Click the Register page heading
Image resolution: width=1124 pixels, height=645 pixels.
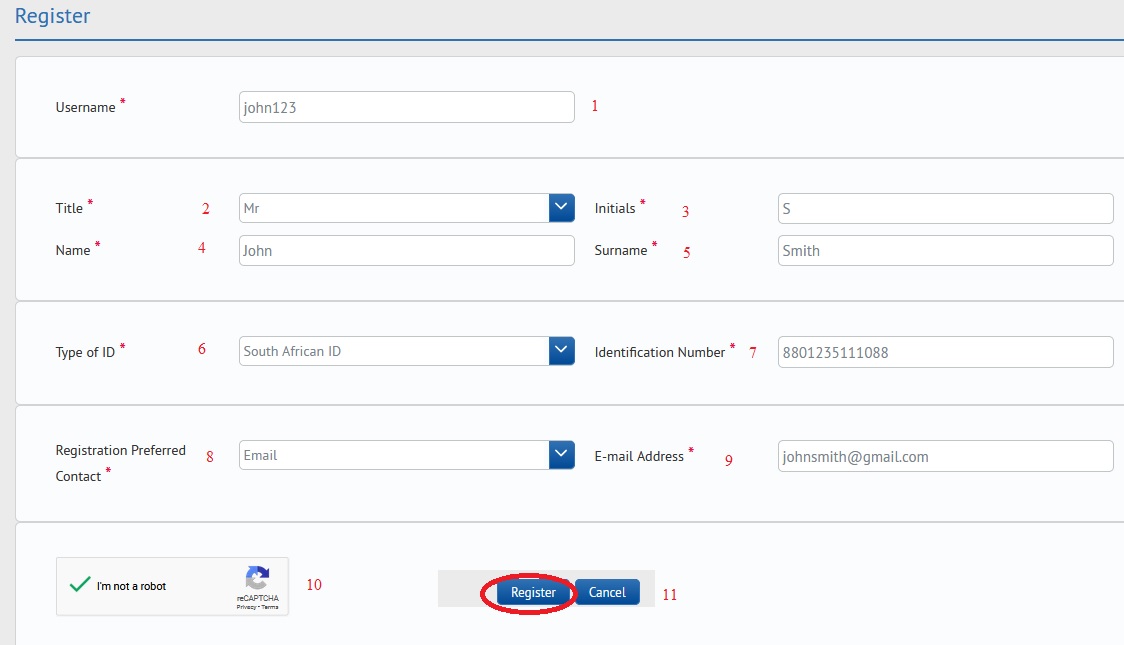[52, 17]
